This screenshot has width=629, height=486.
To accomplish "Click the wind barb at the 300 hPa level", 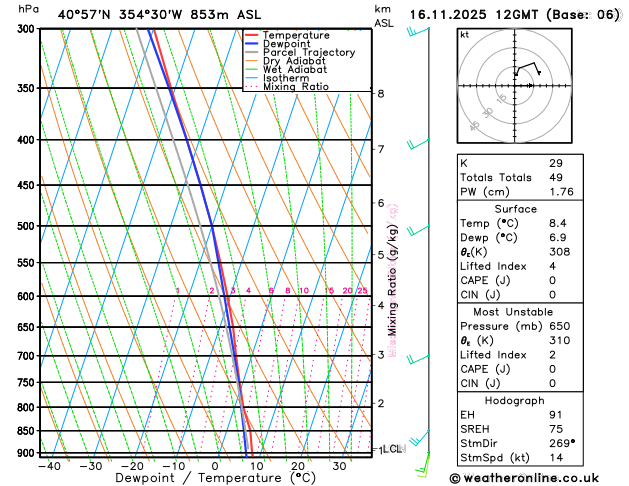I will (x=418, y=31).
